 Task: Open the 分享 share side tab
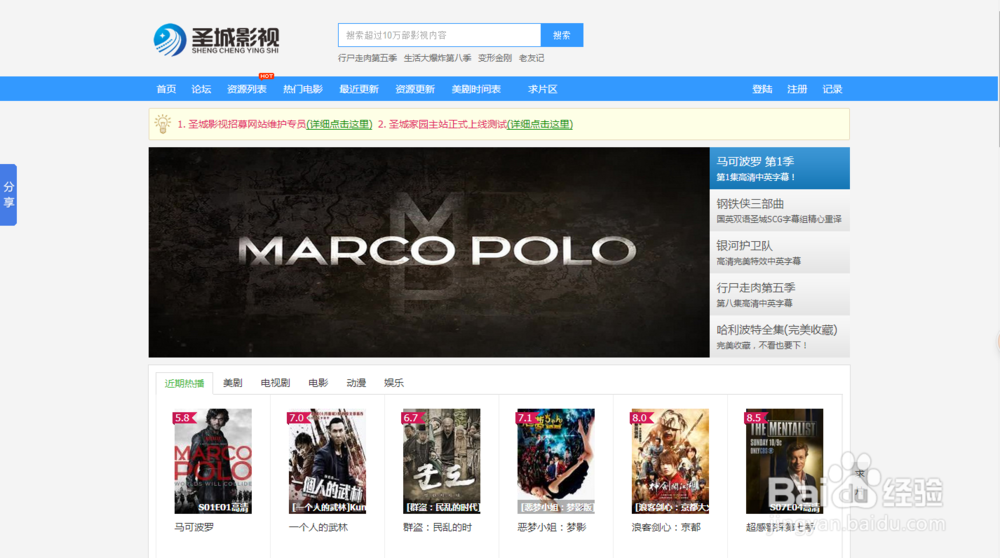point(8,195)
